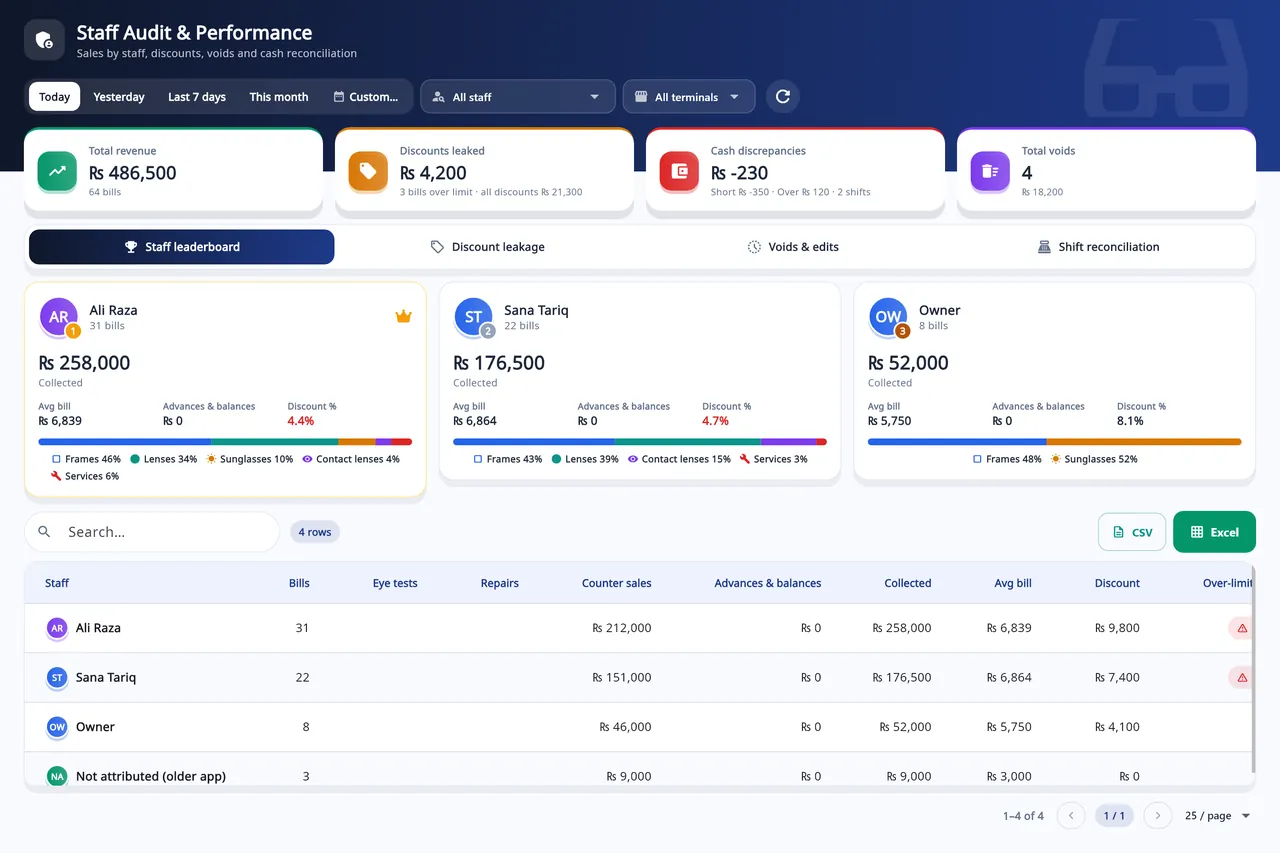This screenshot has height=853, width=1280.
Task: Open the Custom date range picker
Action: click(x=366, y=97)
